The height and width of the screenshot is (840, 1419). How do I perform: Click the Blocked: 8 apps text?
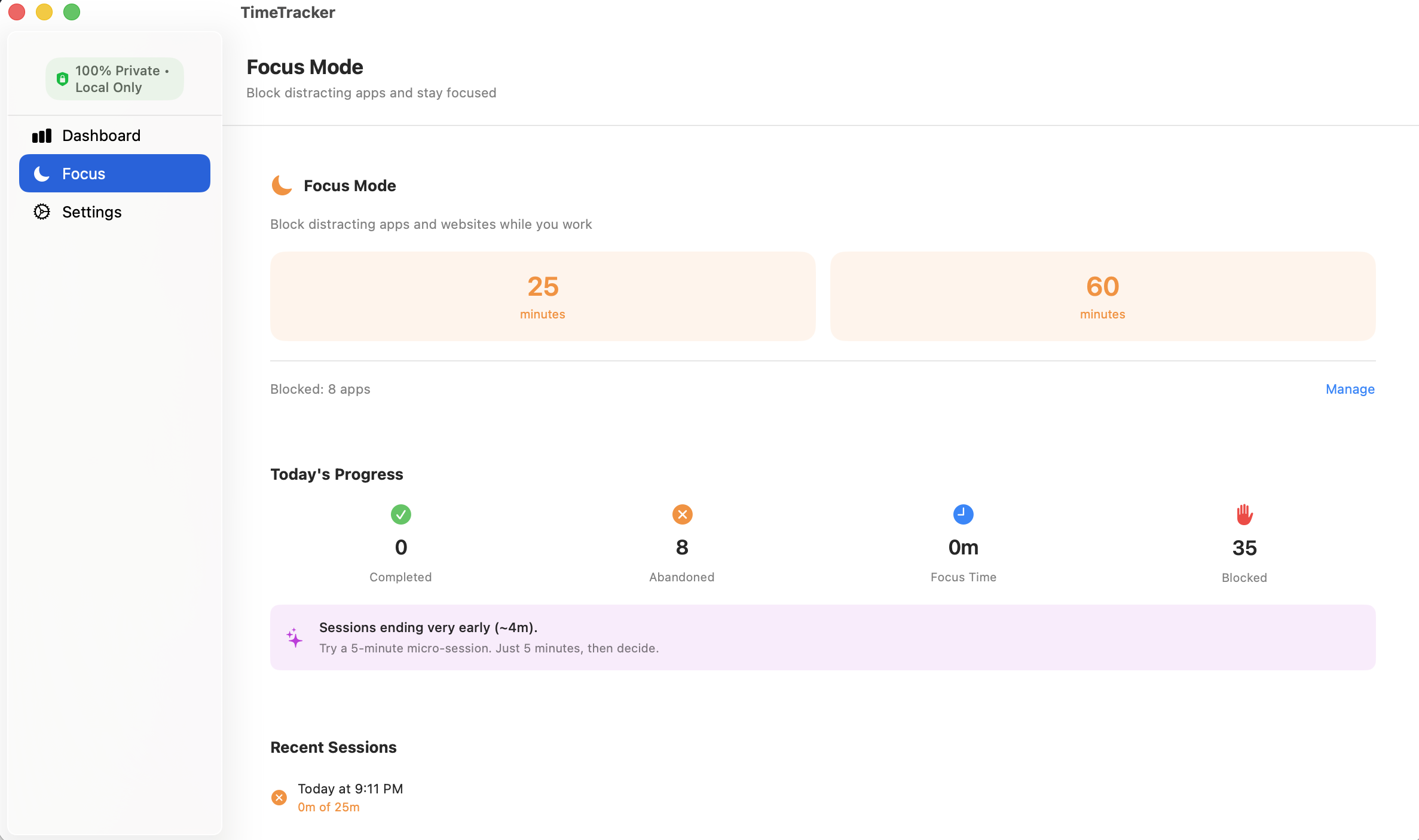pos(320,389)
